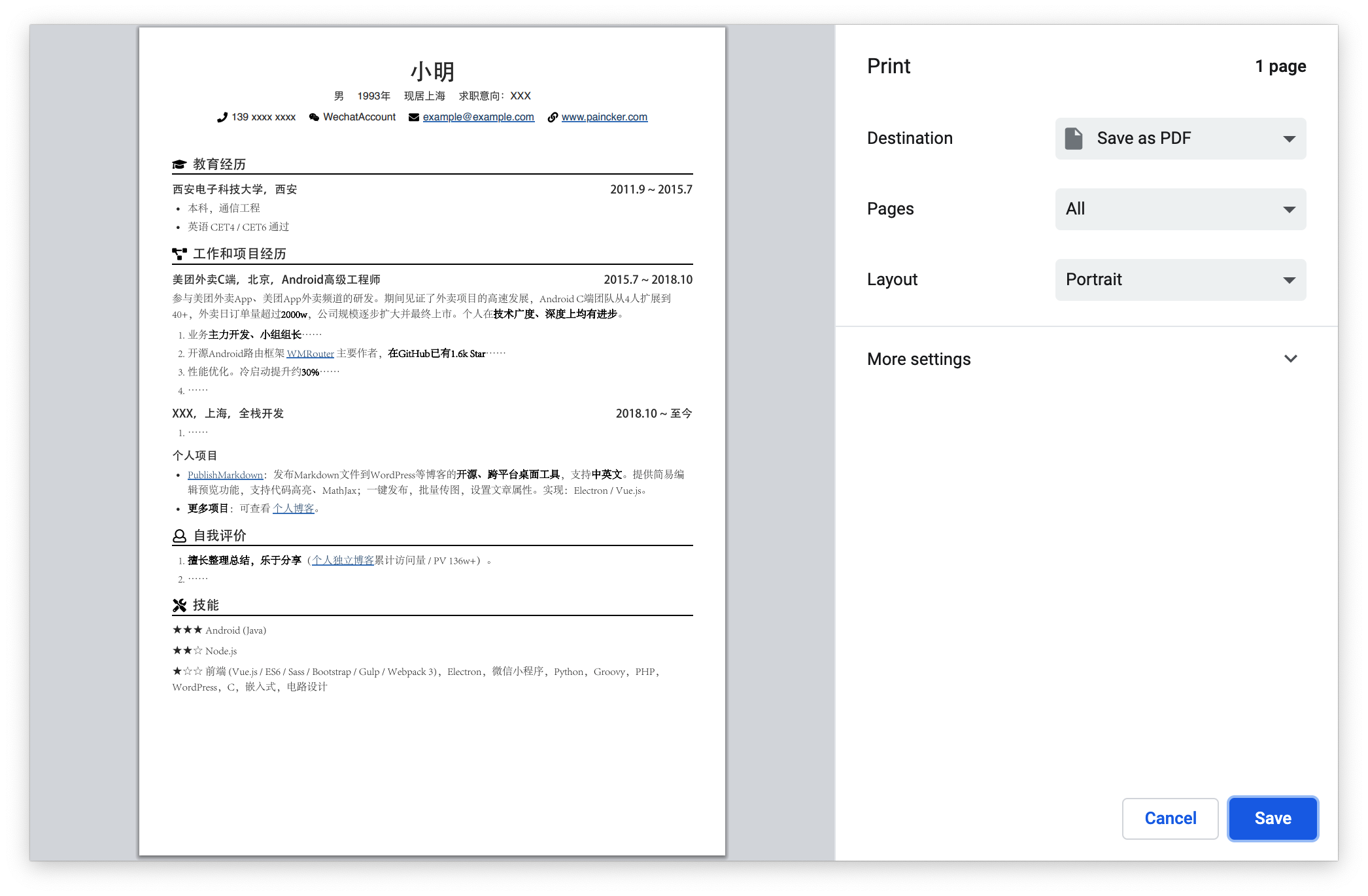Click the project diagram icon beside 工作和项目经历

(x=179, y=254)
